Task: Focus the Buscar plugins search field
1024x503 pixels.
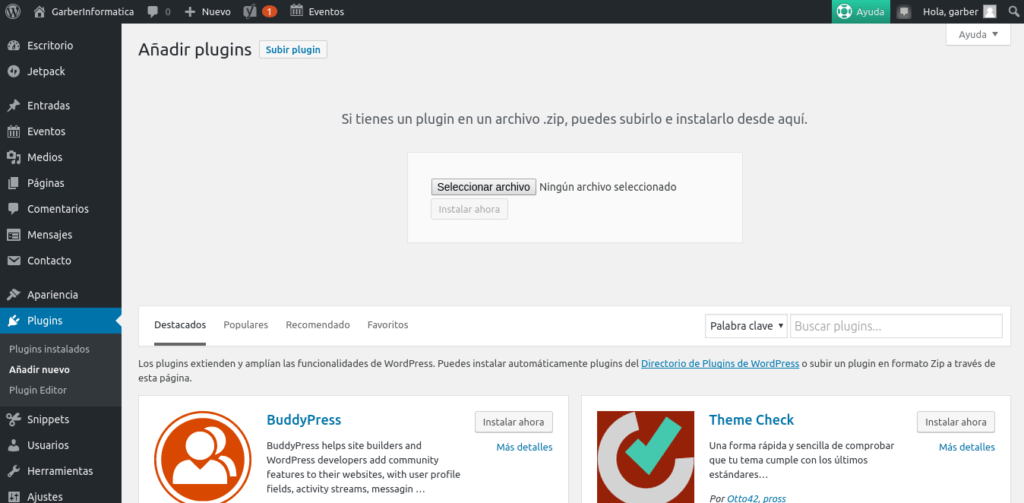Action: [896, 326]
